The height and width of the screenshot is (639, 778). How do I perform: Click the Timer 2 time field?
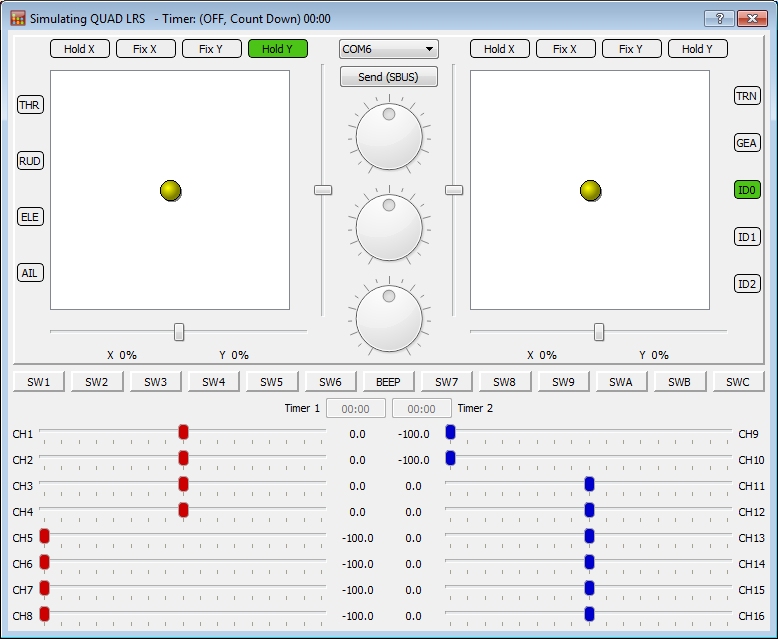pyautogui.click(x=422, y=408)
